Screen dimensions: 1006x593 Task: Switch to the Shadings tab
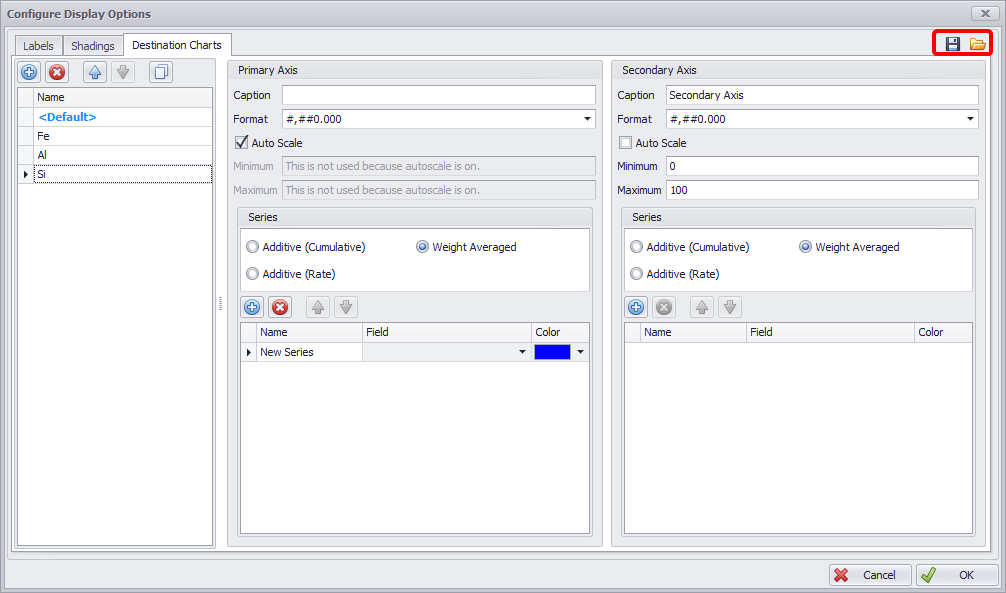click(x=93, y=46)
